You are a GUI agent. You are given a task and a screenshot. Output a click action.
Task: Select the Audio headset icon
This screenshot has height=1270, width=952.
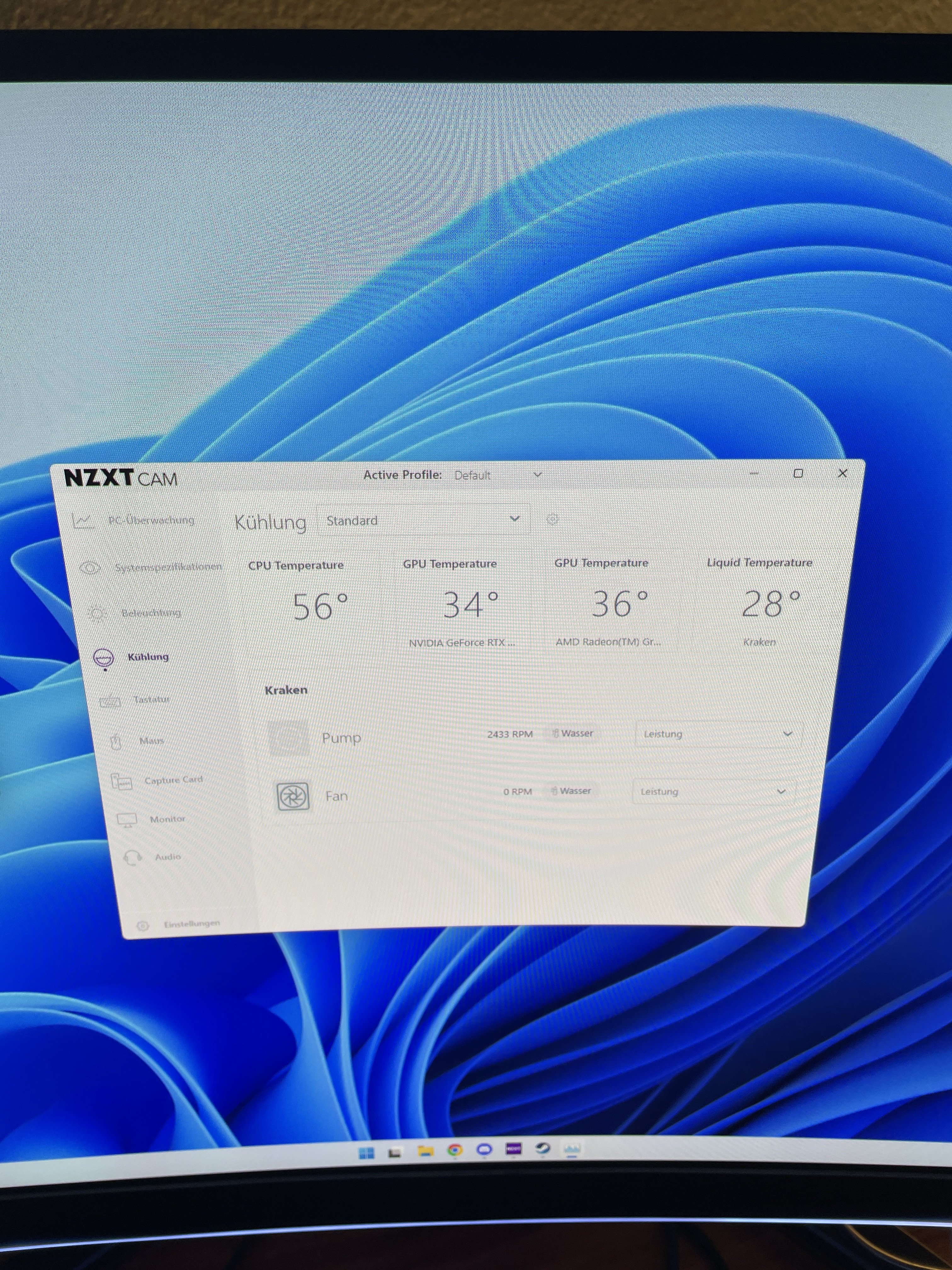click(133, 858)
